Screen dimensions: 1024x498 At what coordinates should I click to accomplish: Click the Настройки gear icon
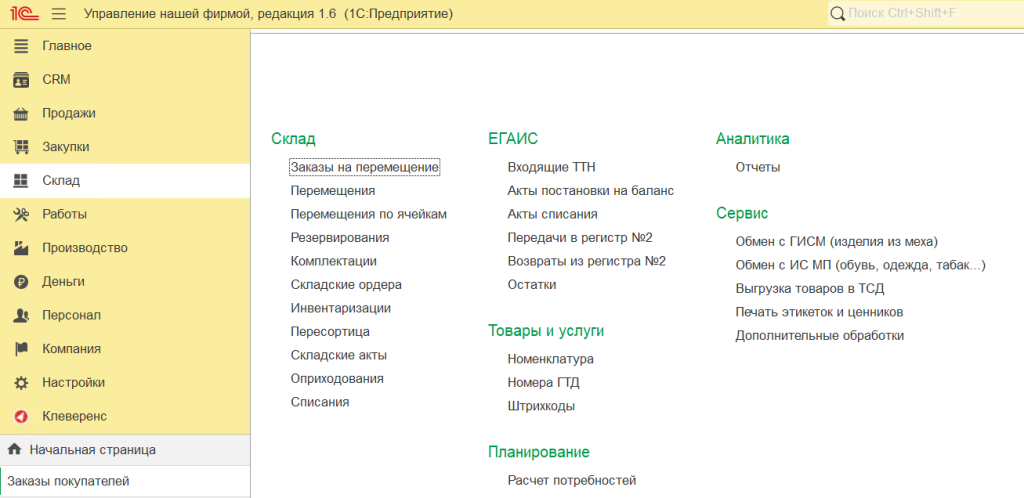pos(22,382)
